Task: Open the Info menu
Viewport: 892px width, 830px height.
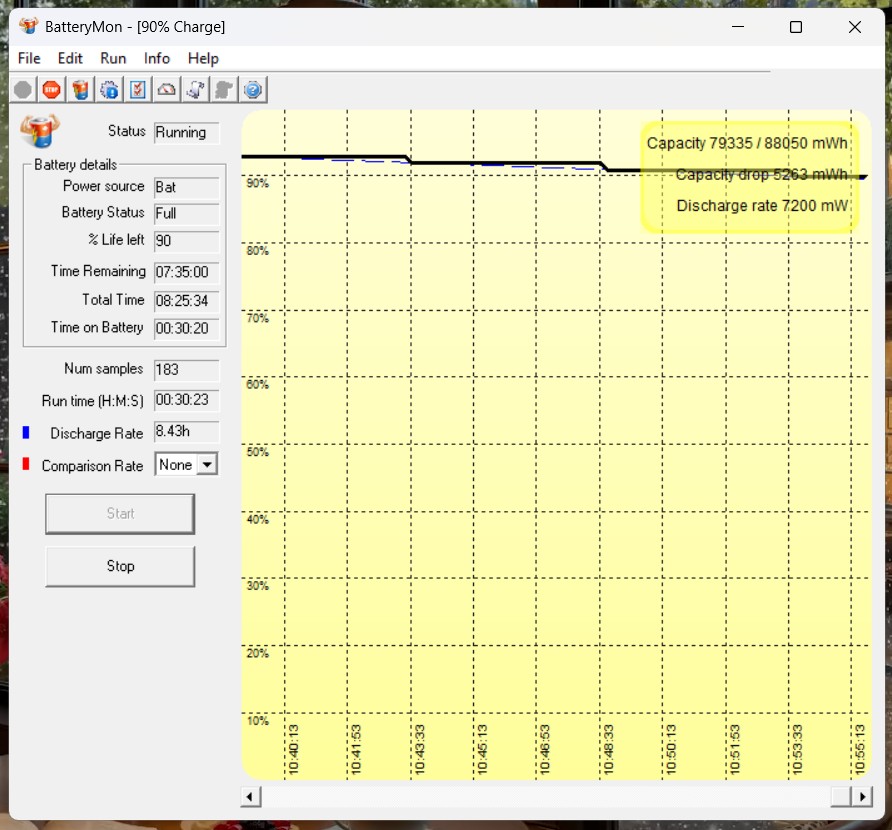Action: click(156, 58)
